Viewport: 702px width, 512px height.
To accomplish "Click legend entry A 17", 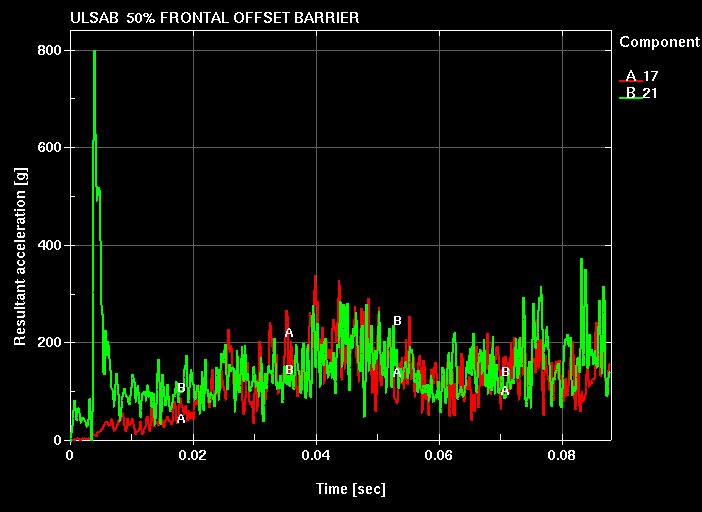I will pyautogui.click(x=641, y=76).
